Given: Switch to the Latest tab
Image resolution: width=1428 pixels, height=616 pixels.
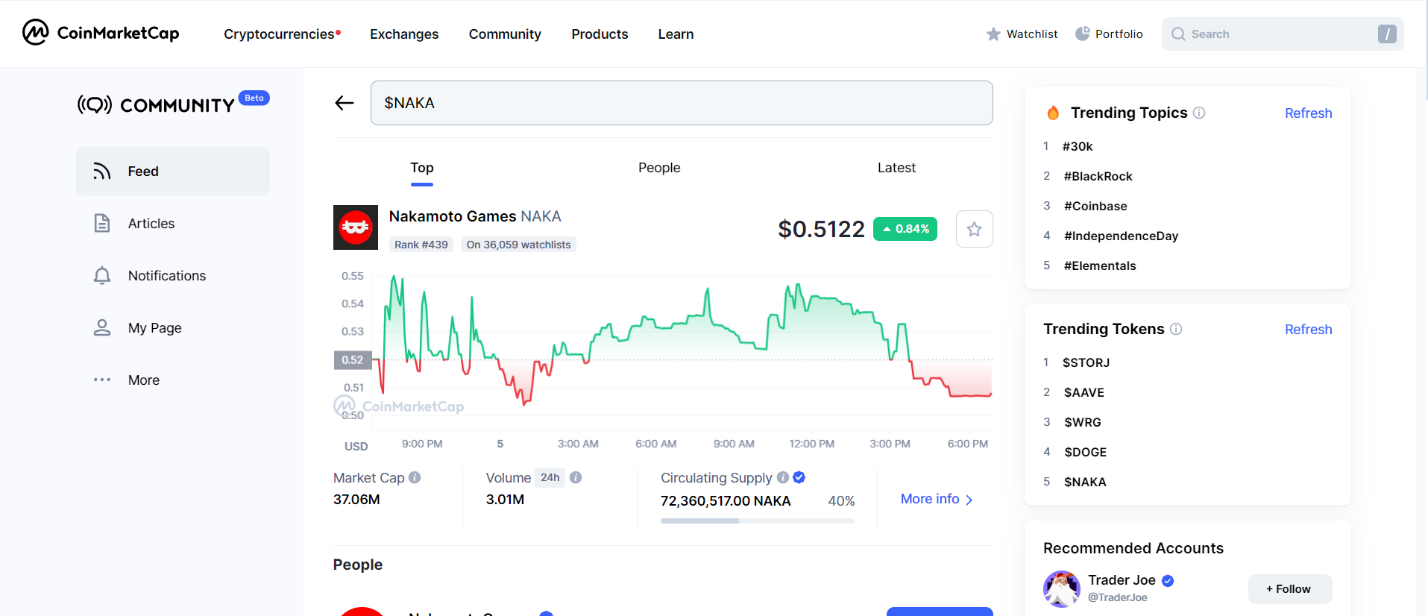Looking at the screenshot, I should [x=896, y=168].
